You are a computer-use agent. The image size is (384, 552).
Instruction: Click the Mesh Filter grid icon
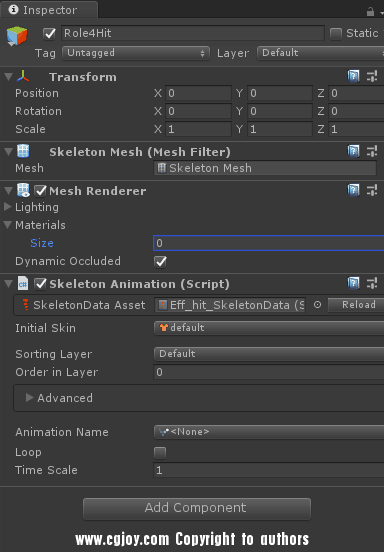pyautogui.click(x=23, y=151)
